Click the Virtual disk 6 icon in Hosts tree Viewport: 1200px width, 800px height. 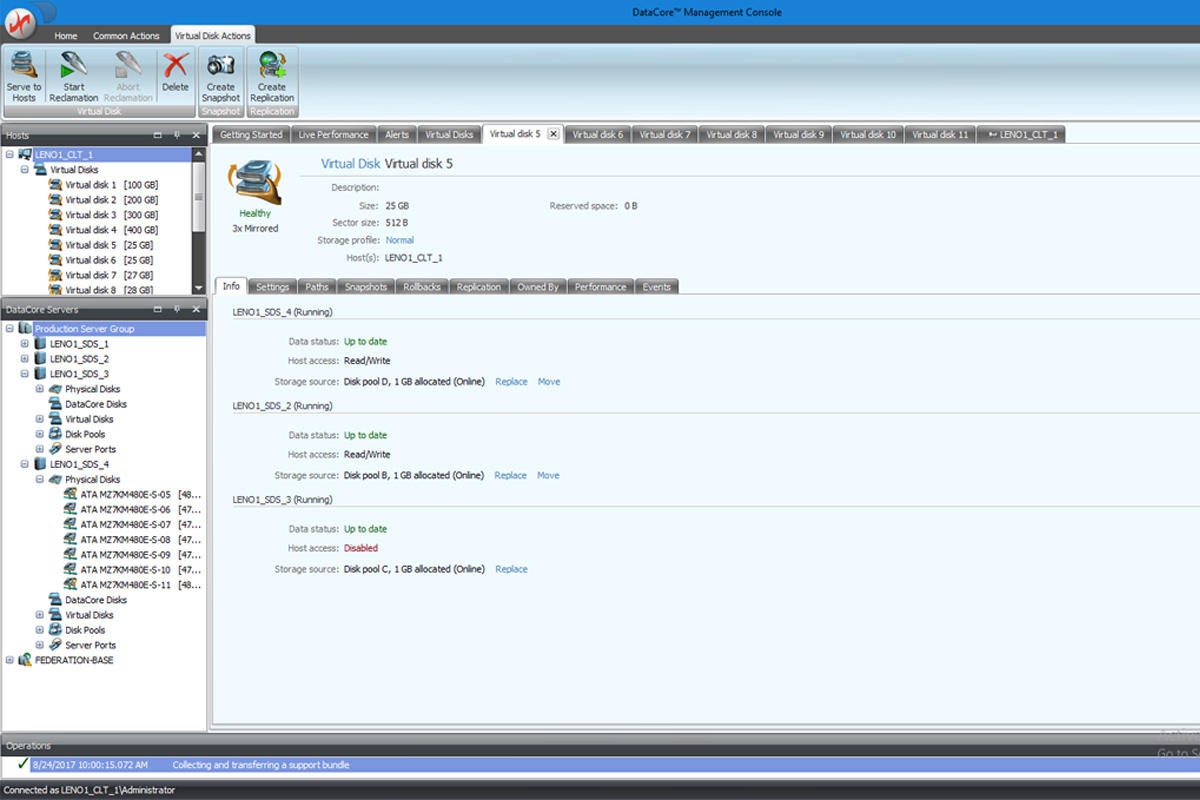(55, 260)
